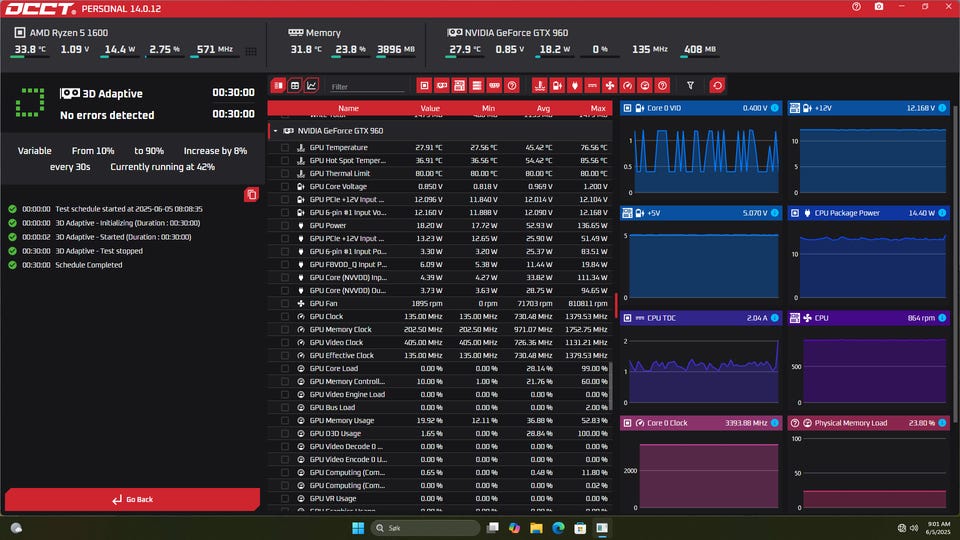Image resolution: width=960 pixels, height=540 pixels.
Task: Open Microsoft Store from the taskbar
Action: click(x=580, y=528)
